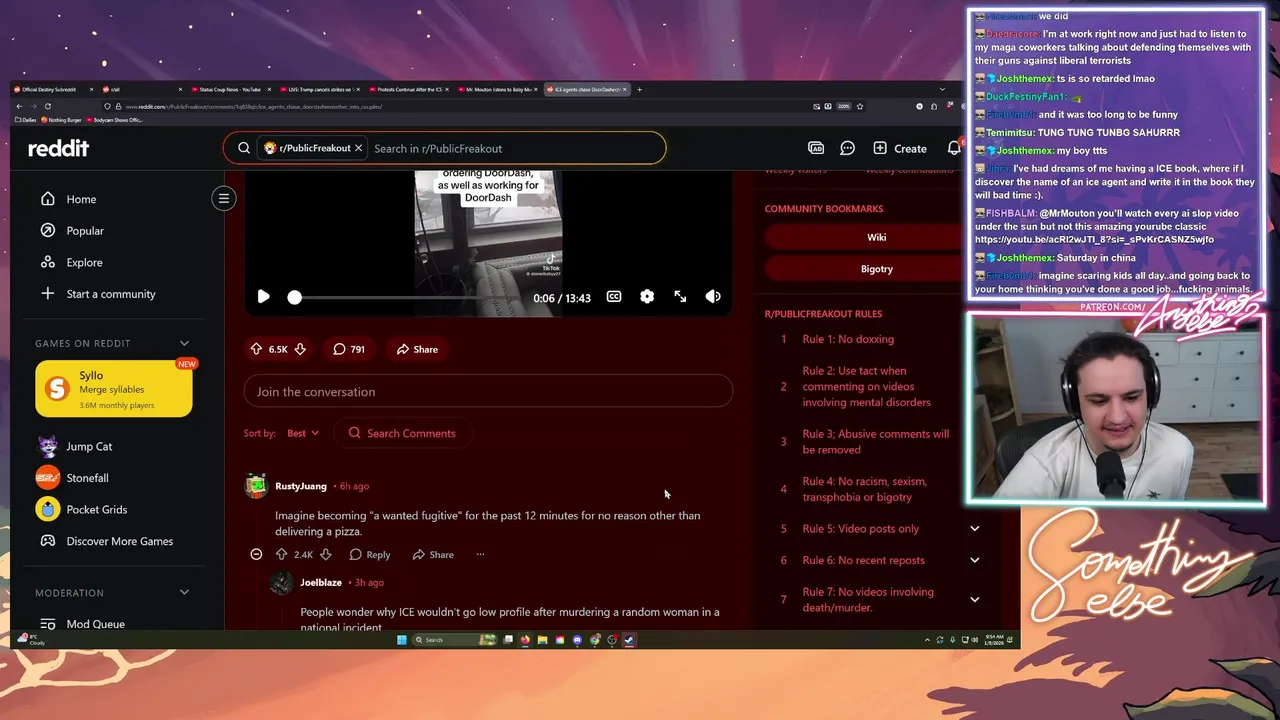Seek on the video progress bar

[x=405, y=297]
